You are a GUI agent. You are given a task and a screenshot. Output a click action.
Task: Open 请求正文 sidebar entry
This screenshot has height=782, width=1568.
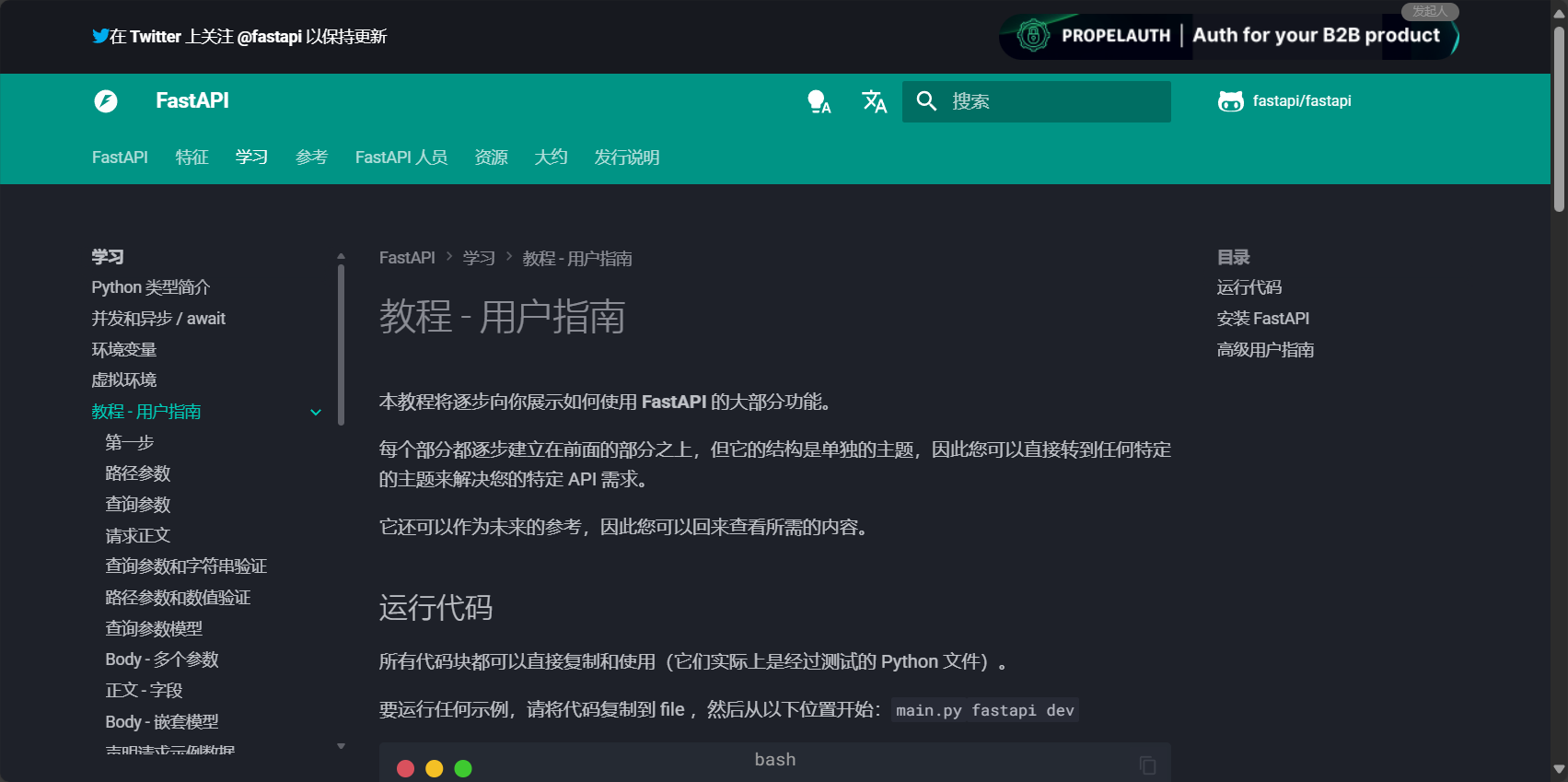pyautogui.click(x=138, y=536)
